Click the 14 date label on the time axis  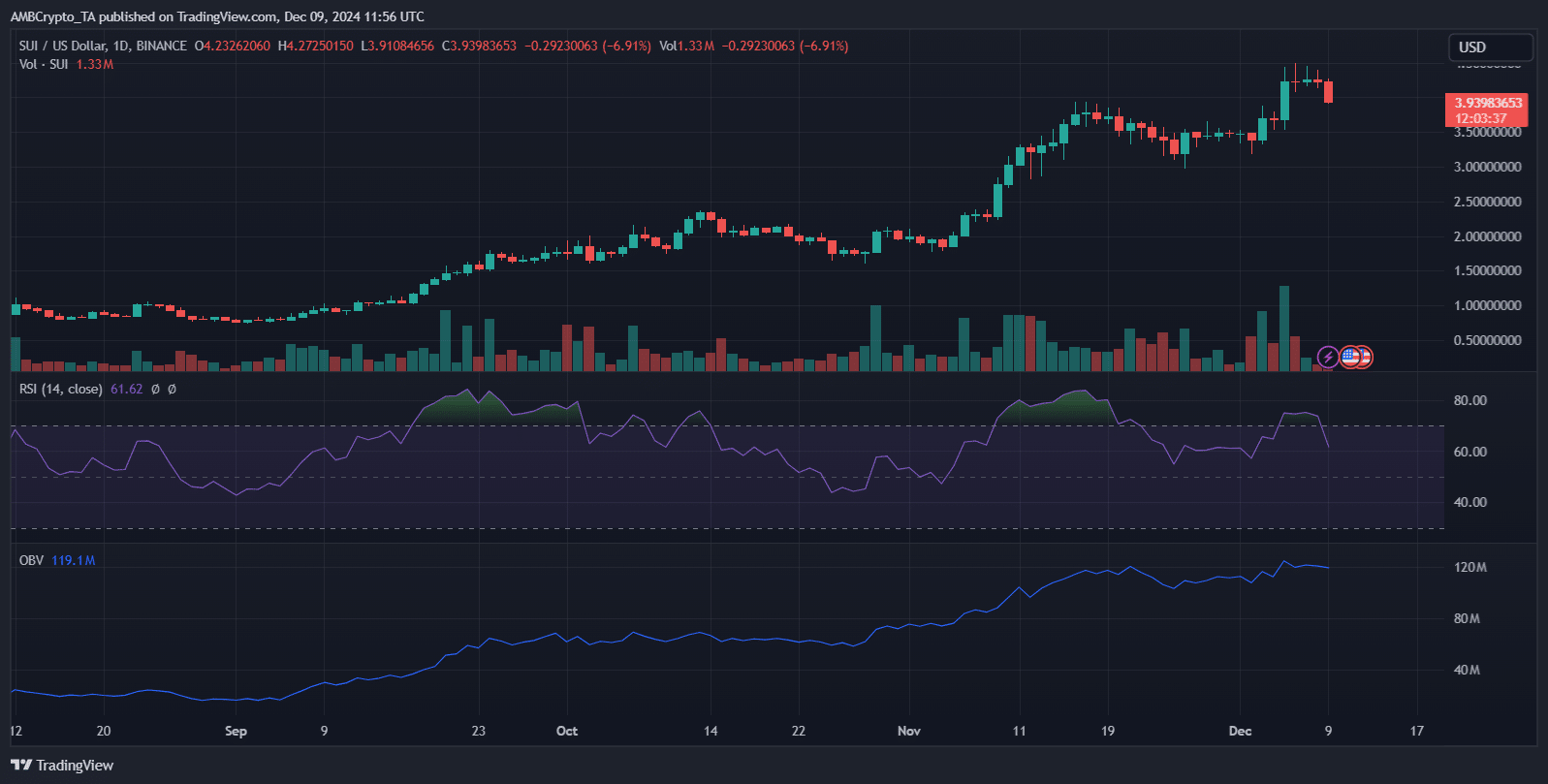pyautogui.click(x=711, y=731)
